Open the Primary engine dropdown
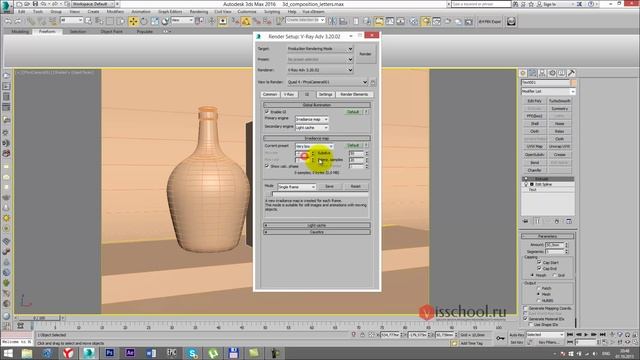This screenshot has height=360, width=640. tap(312, 119)
